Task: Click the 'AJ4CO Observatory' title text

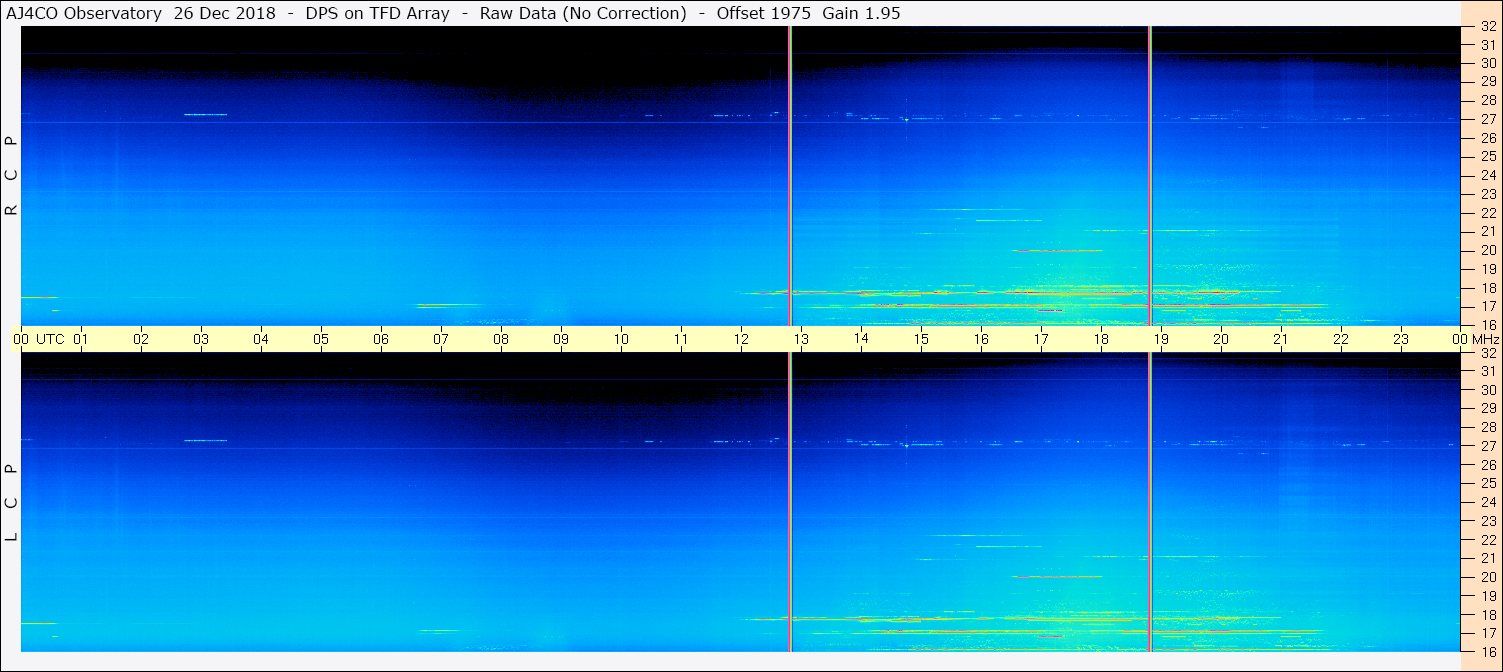Action: [85, 13]
